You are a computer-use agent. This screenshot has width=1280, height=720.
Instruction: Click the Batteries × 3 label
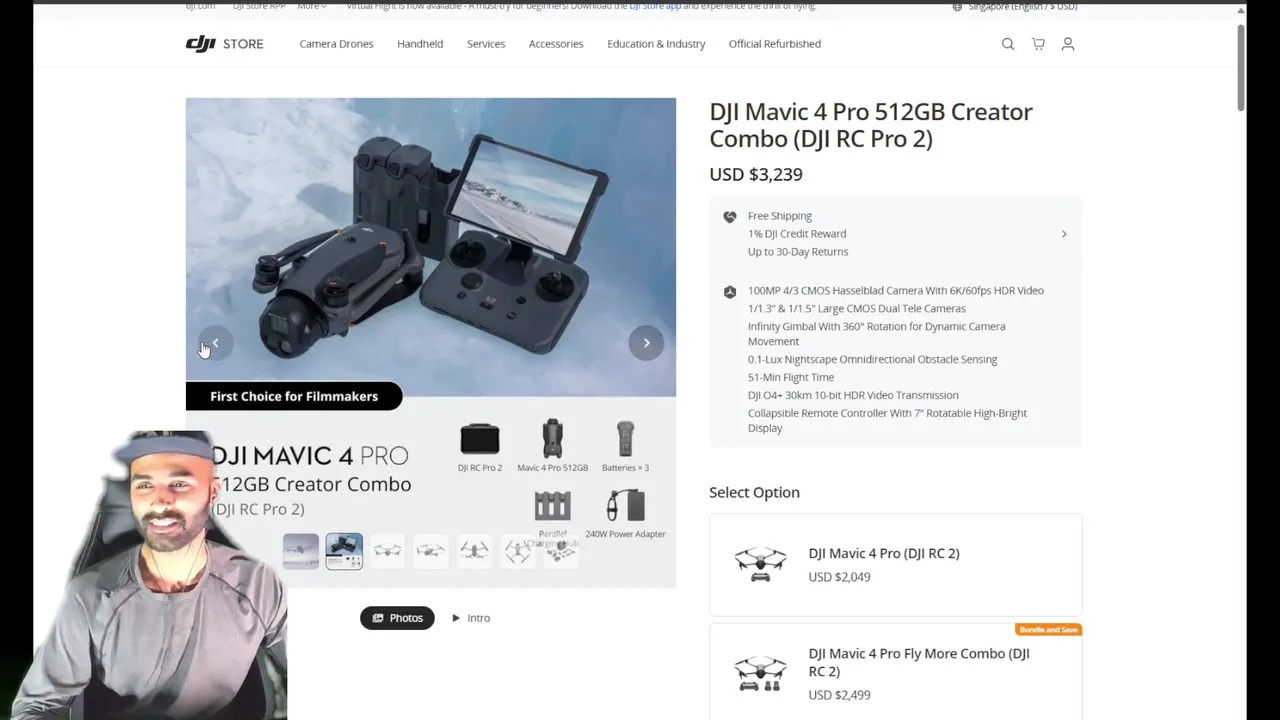(x=625, y=468)
